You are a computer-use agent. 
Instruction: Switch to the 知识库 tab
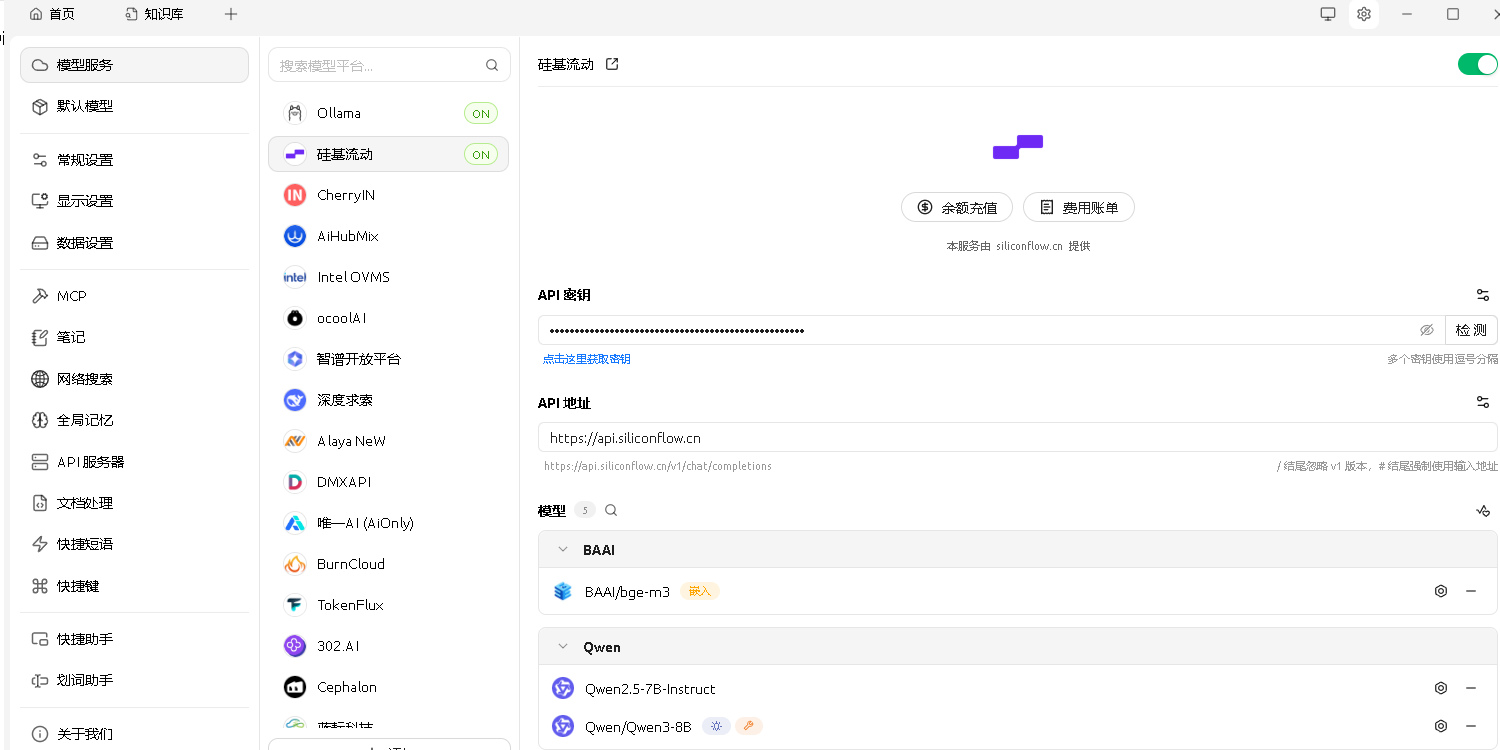point(154,14)
